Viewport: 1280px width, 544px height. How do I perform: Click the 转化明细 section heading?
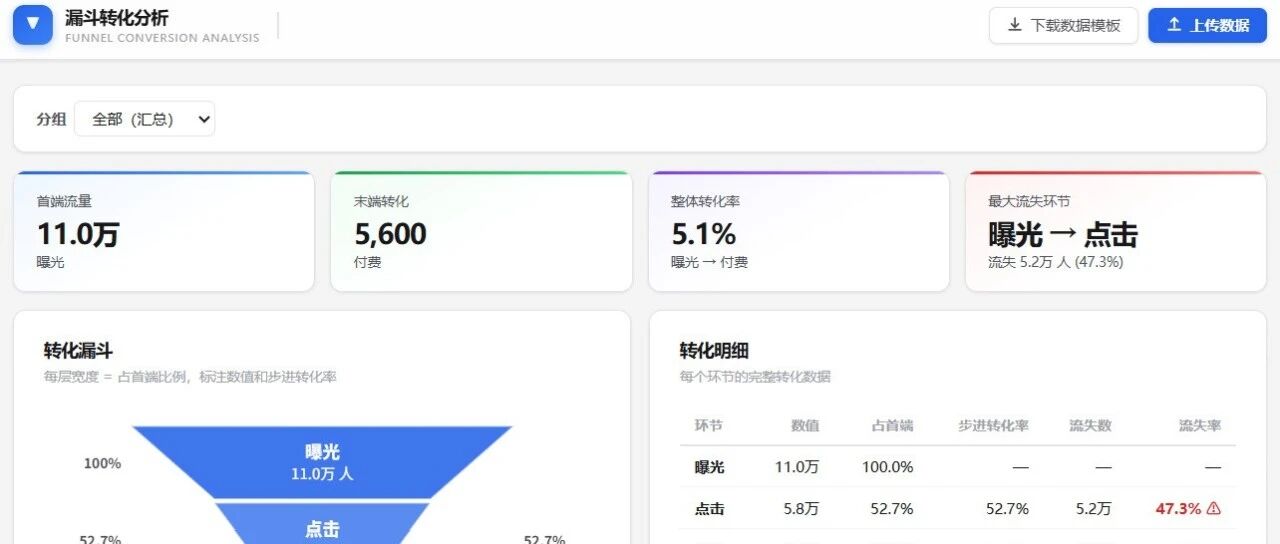pyautogui.click(x=714, y=351)
